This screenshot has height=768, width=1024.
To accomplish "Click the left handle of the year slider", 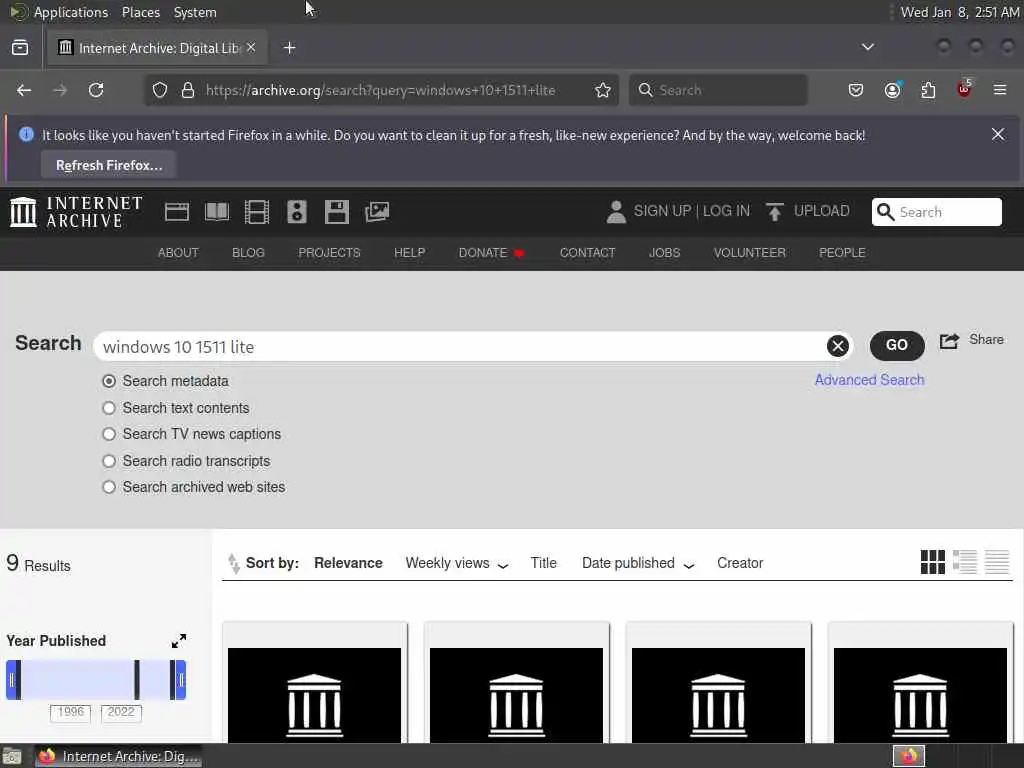I will (x=12, y=680).
